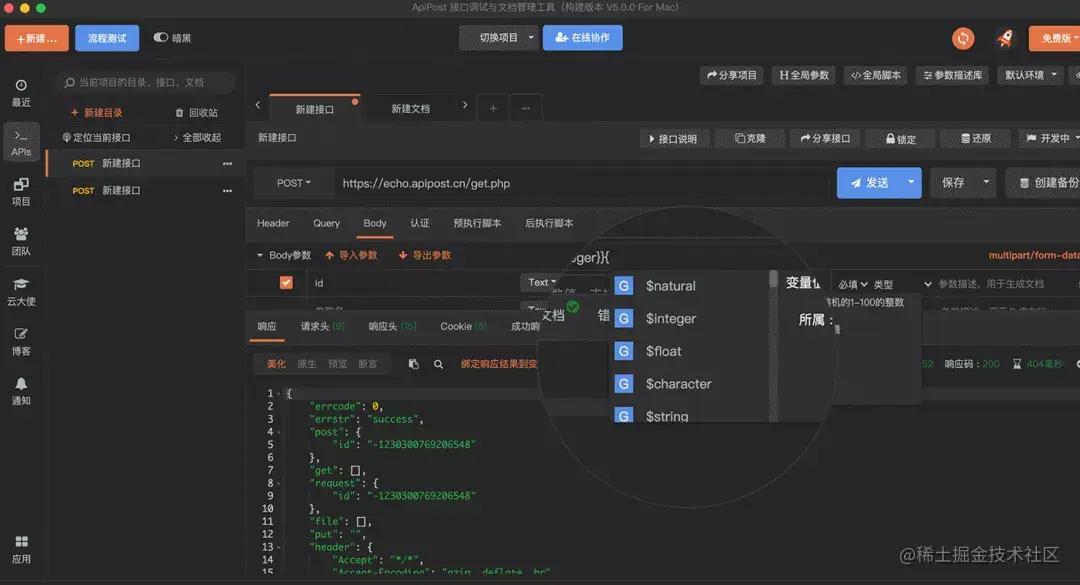
Task: Switch to the Cookie tab in the response area
Action: tap(458, 326)
